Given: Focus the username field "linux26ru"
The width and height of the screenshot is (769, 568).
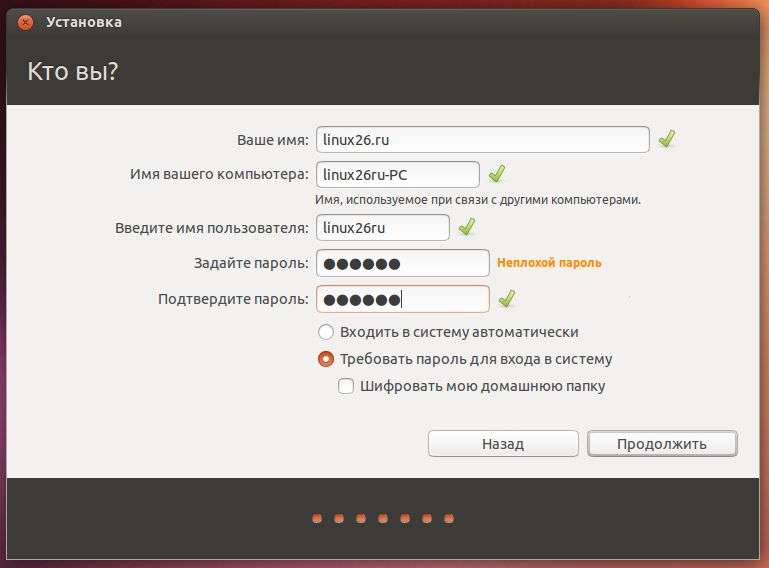Looking at the screenshot, I should 383,228.
